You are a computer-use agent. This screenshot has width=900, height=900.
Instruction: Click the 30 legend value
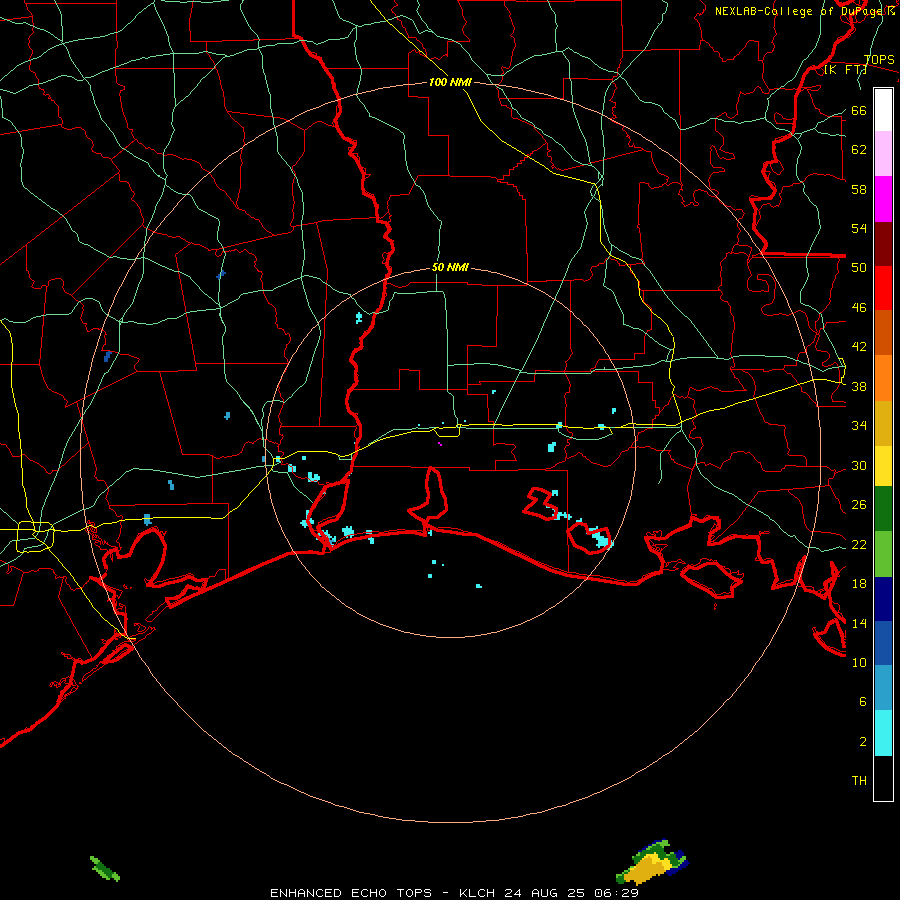pyautogui.click(x=859, y=465)
